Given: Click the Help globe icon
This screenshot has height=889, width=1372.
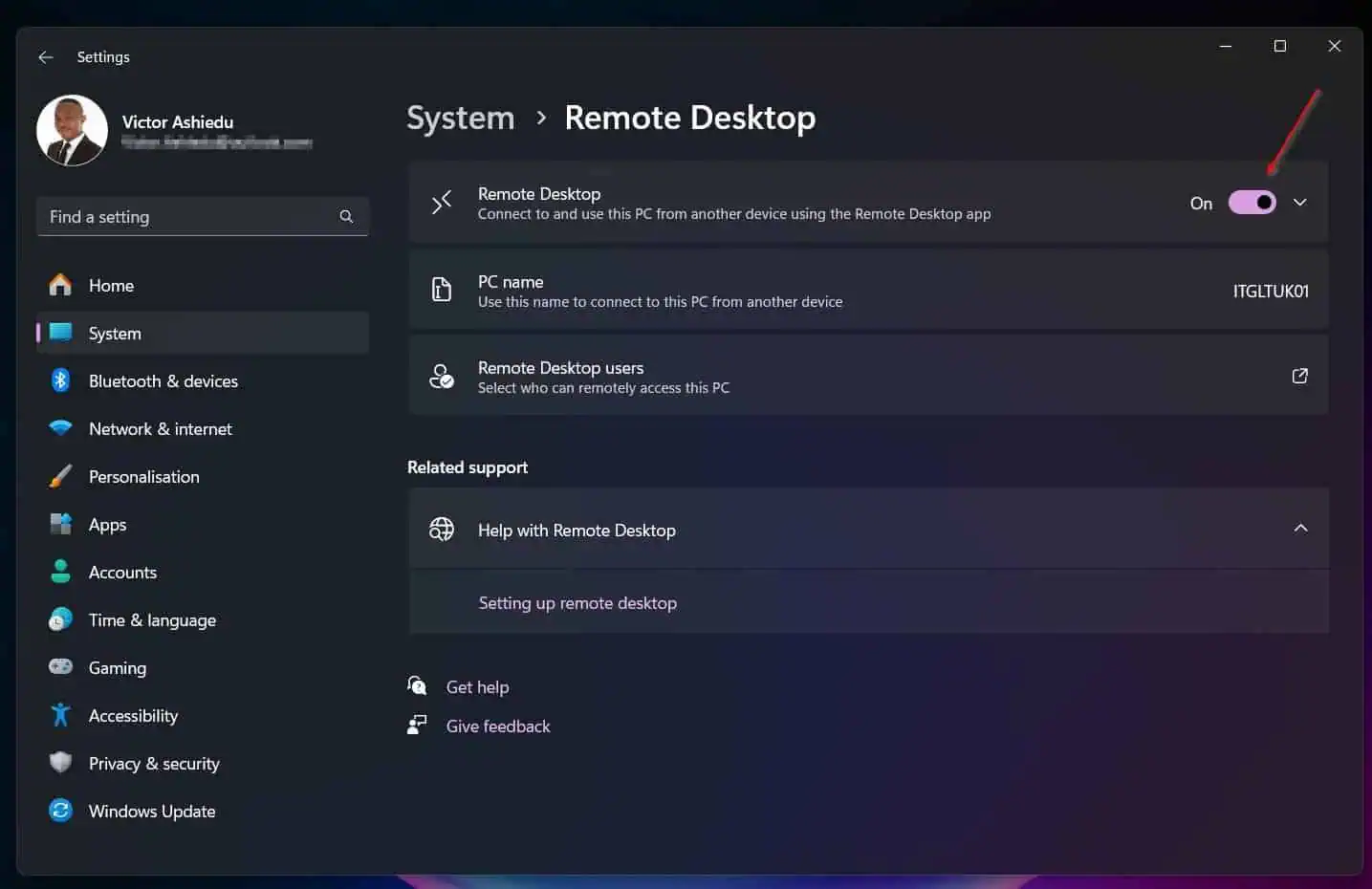Looking at the screenshot, I should (x=441, y=529).
